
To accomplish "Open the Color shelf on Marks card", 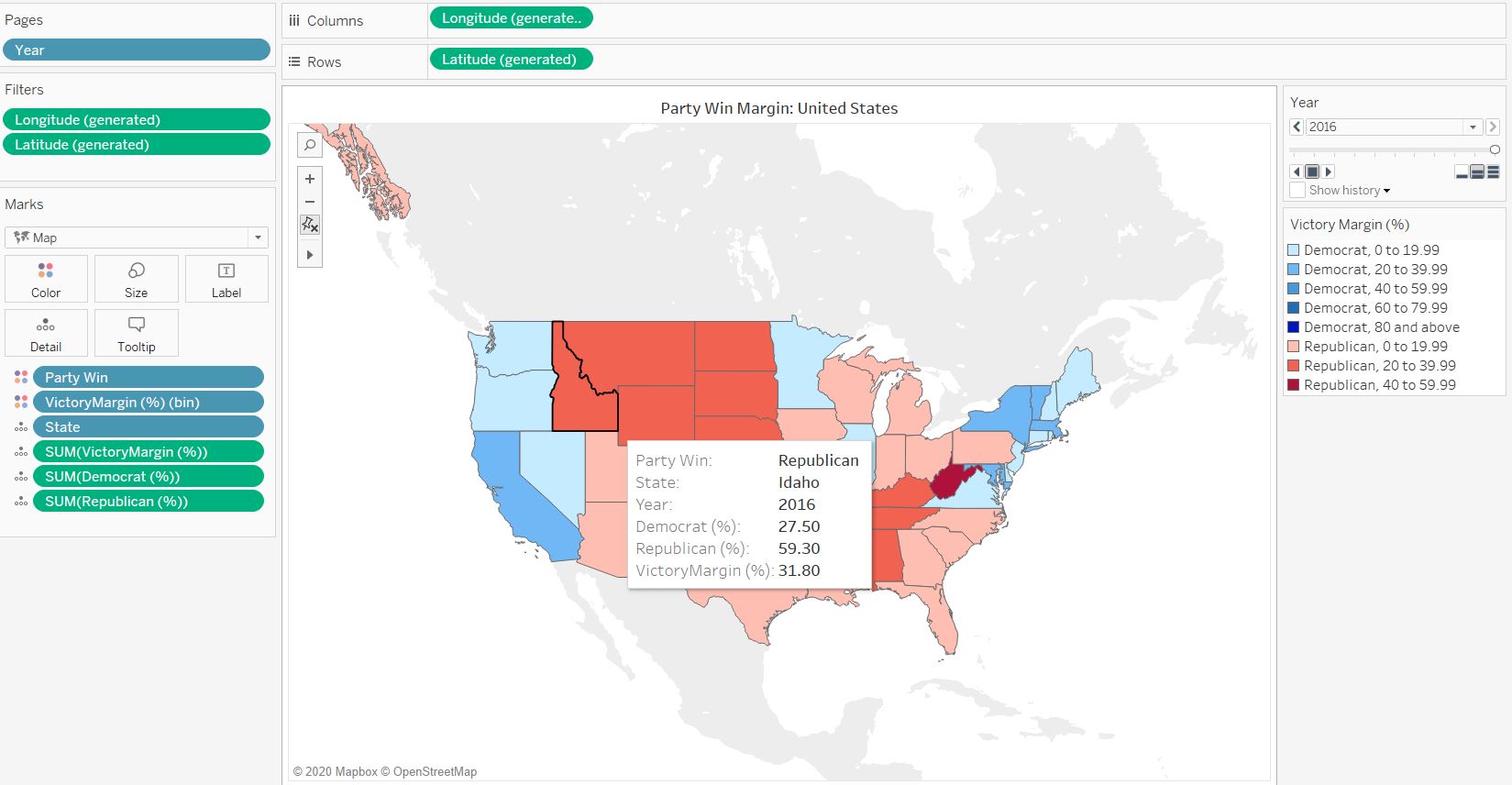I will 45,278.
